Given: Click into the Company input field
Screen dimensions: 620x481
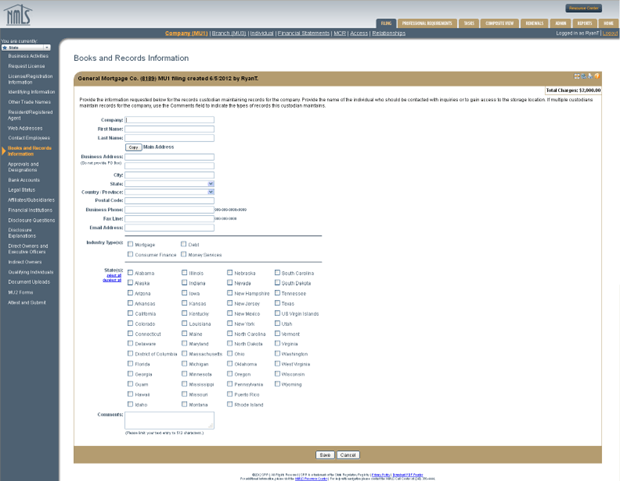Looking at the screenshot, I should [x=170, y=120].
